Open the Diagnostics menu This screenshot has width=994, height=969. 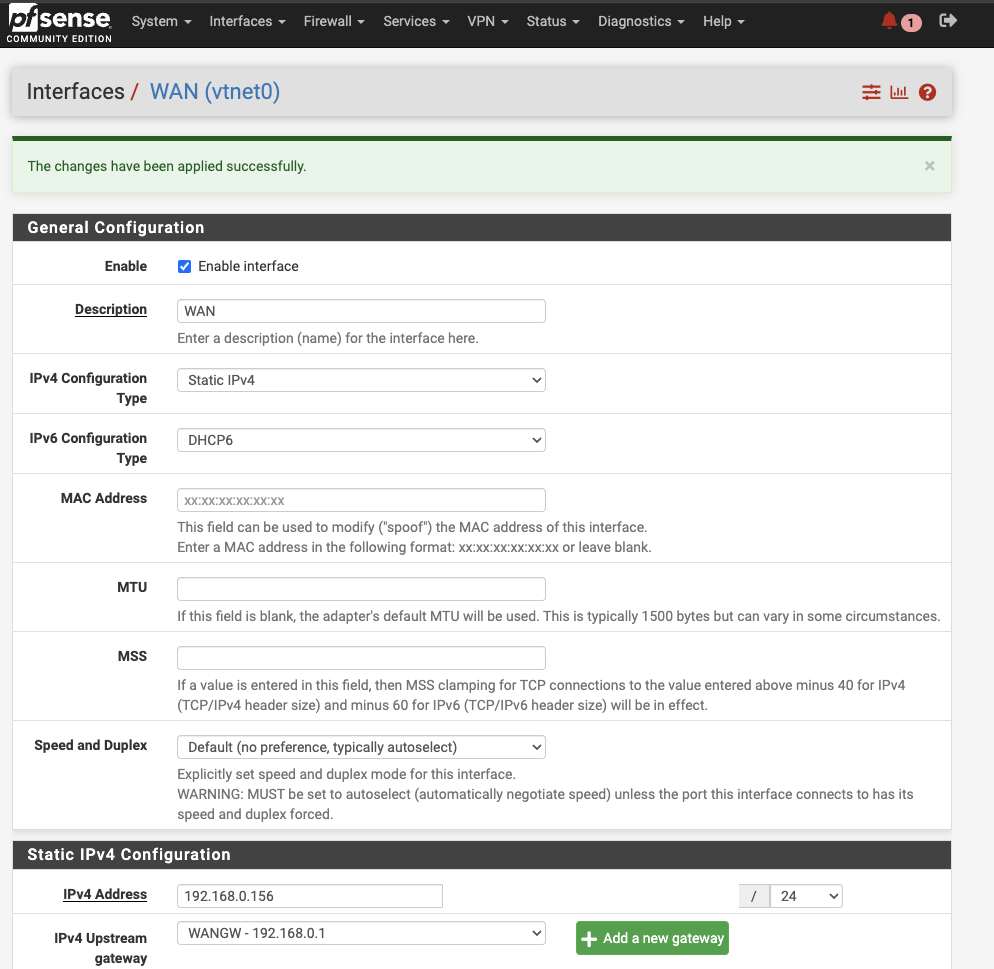pos(640,21)
